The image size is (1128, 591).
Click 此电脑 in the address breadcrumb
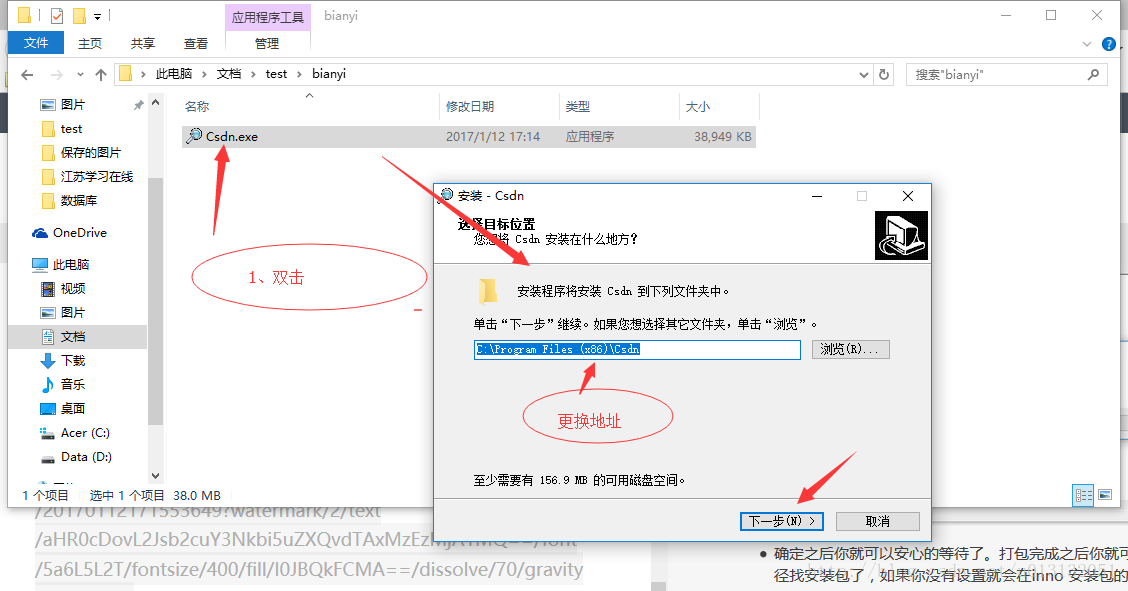tap(174, 74)
